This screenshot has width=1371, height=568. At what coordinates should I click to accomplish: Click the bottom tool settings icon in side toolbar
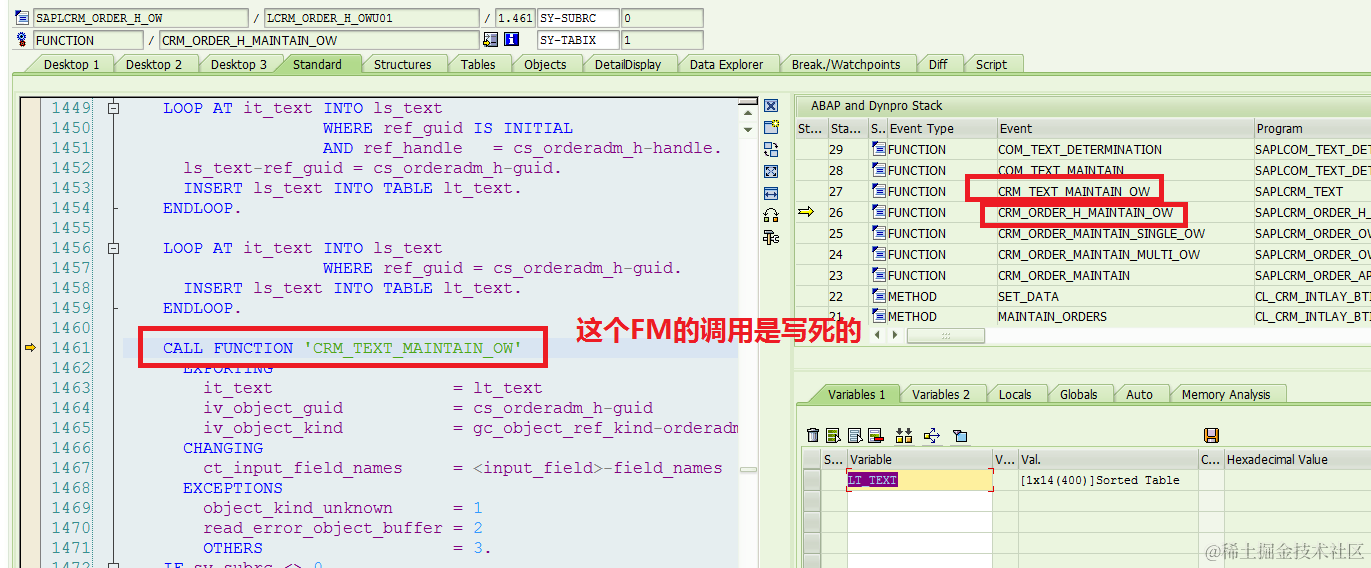click(x=770, y=237)
